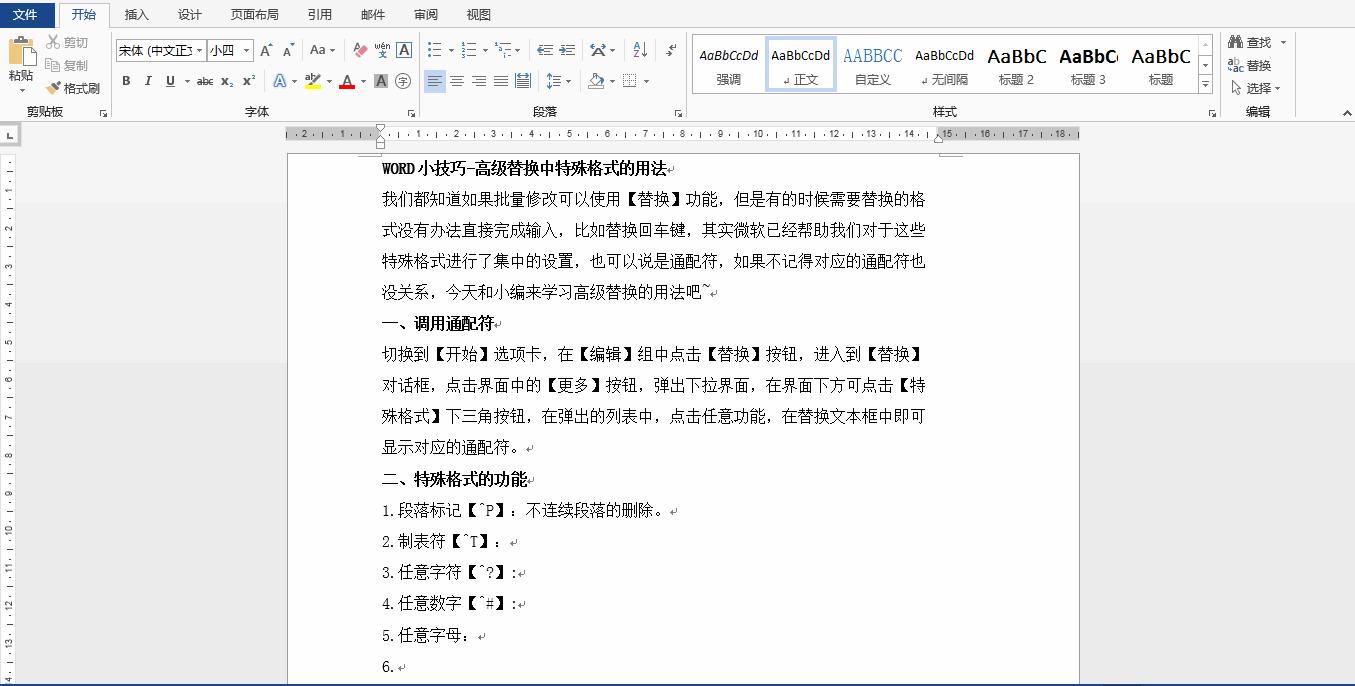Click the sort (A-Z) icon
The height and width of the screenshot is (686, 1355).
pos(638,48)
